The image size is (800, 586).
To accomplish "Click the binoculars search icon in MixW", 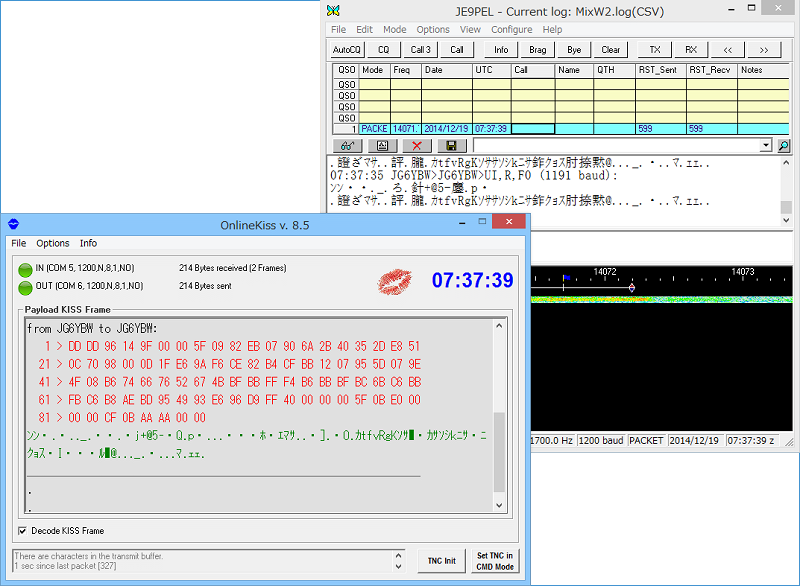I will [x=347, y=146].
